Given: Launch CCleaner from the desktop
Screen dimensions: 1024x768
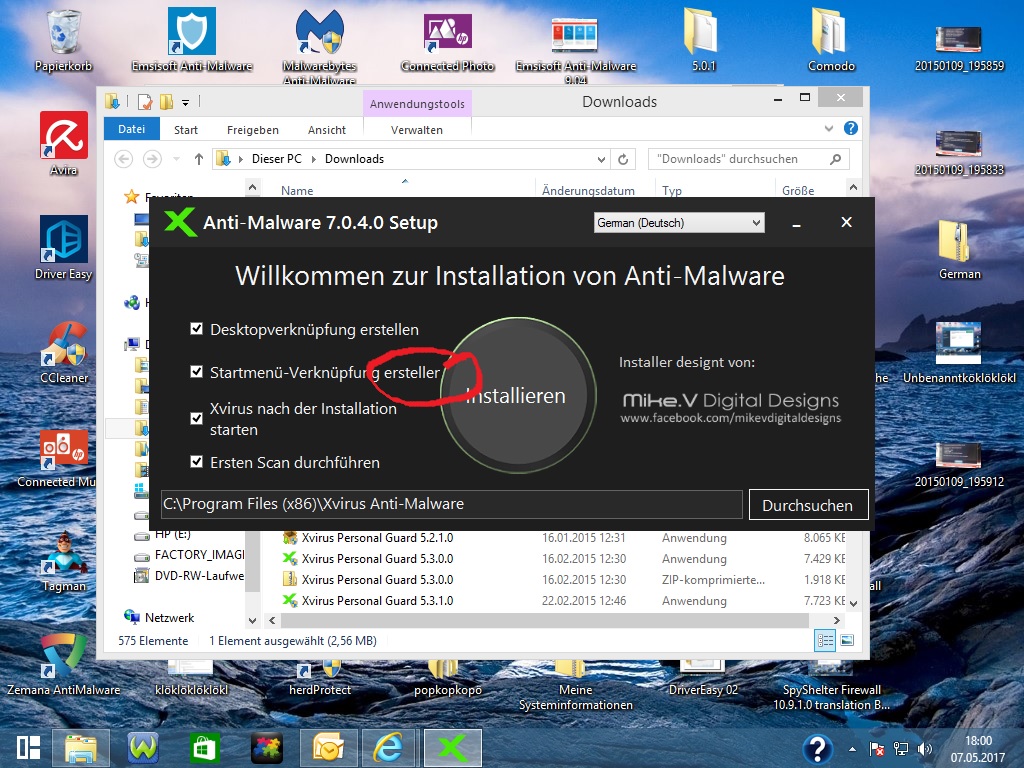Looking at the screenshot, I should pyautogui.click(x=63, y=351).
